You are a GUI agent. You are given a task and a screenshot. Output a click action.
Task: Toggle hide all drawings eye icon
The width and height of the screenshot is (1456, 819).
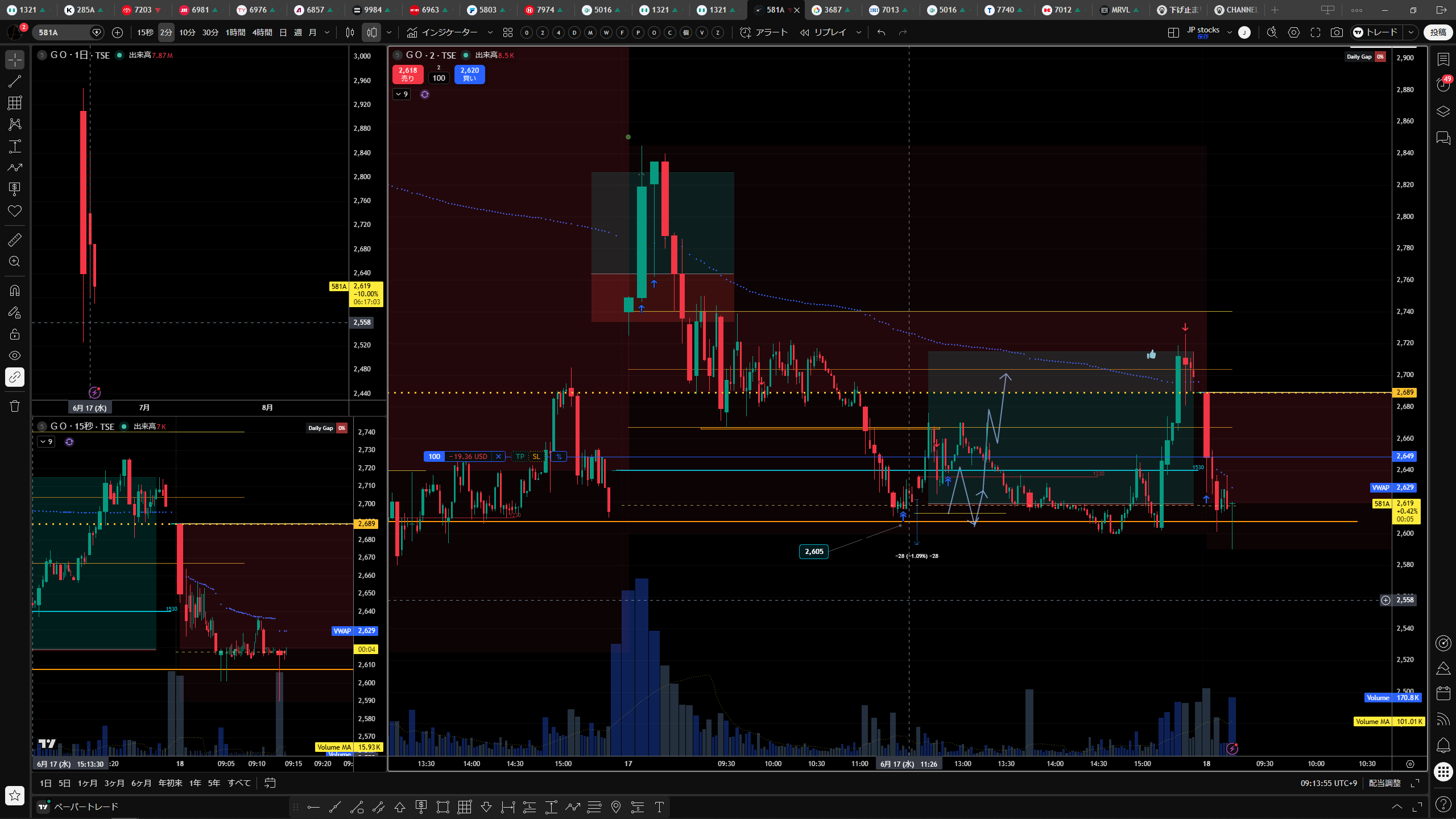pyautogui.click(x=15, y=355)
